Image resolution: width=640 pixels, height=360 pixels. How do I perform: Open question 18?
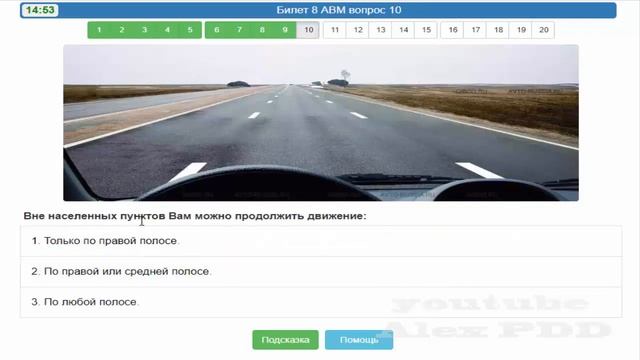pyautogui.click(x=498, y=30)
